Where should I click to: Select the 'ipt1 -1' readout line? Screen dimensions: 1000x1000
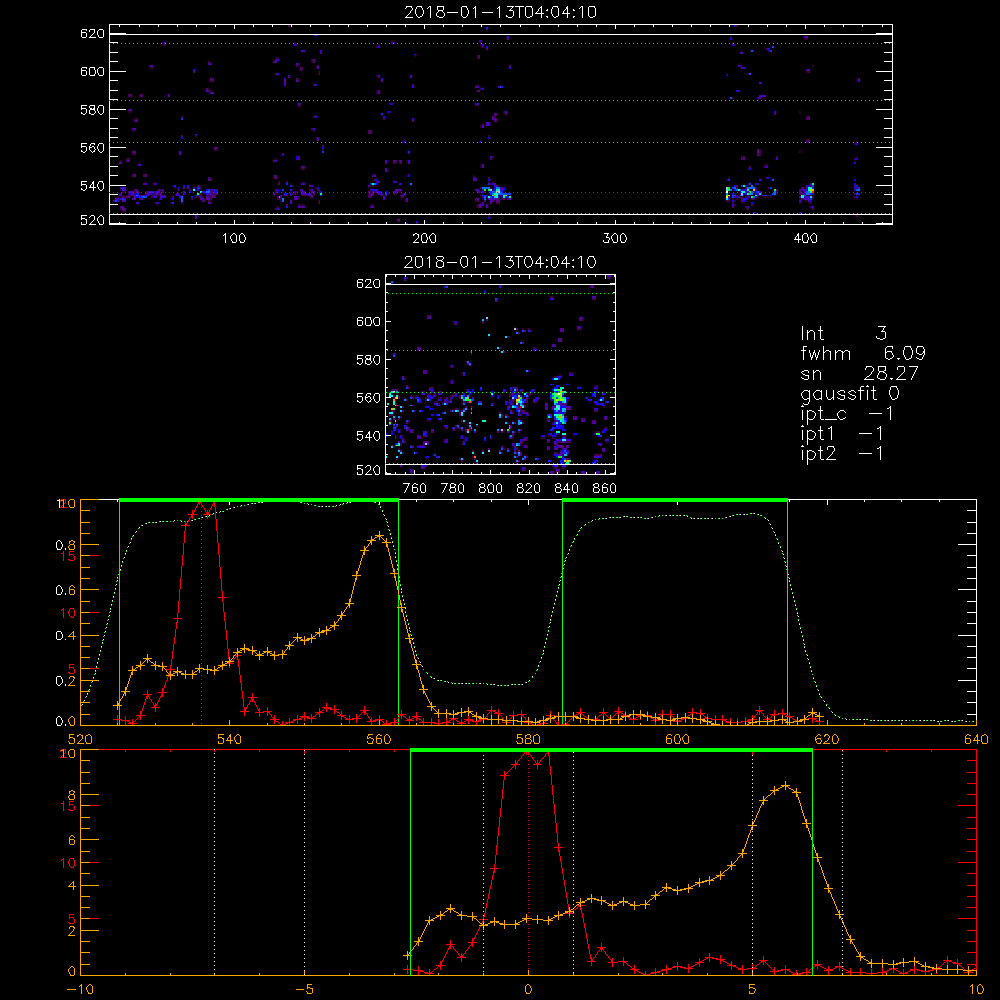(x=842, y=434)
